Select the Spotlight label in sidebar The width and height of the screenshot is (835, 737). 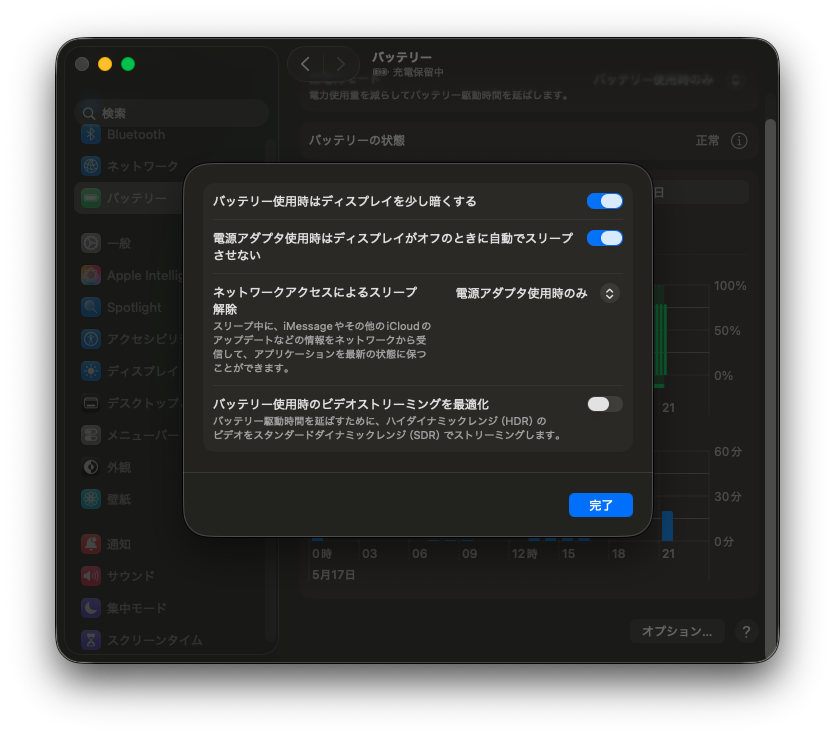click(x=134, y=307)
